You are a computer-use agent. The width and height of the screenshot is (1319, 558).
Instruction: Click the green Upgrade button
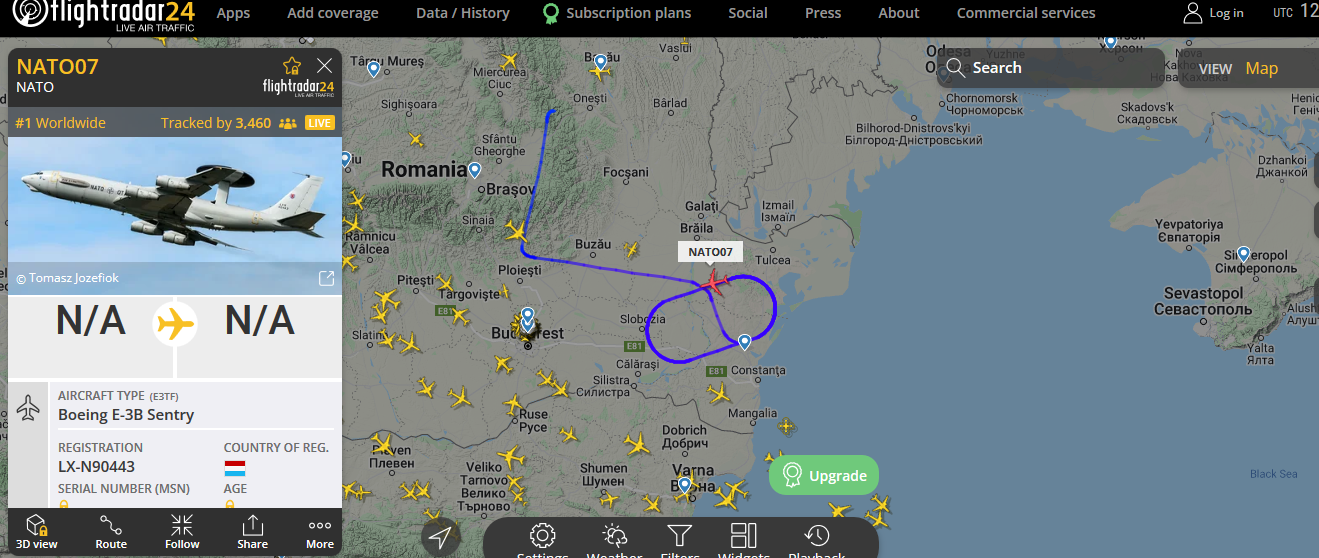point(824,475)
